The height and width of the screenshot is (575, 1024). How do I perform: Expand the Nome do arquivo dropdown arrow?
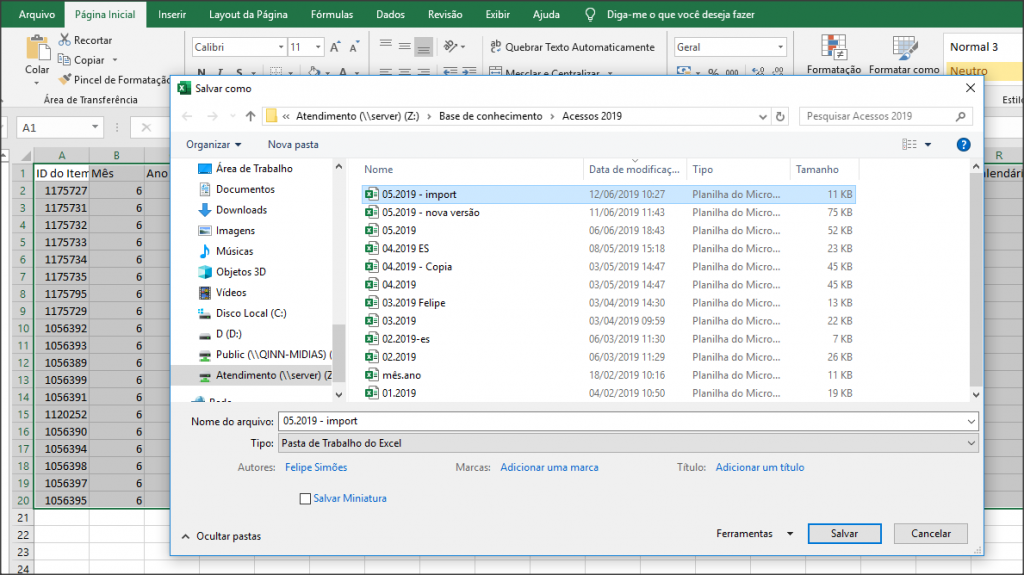coord(971,421)
